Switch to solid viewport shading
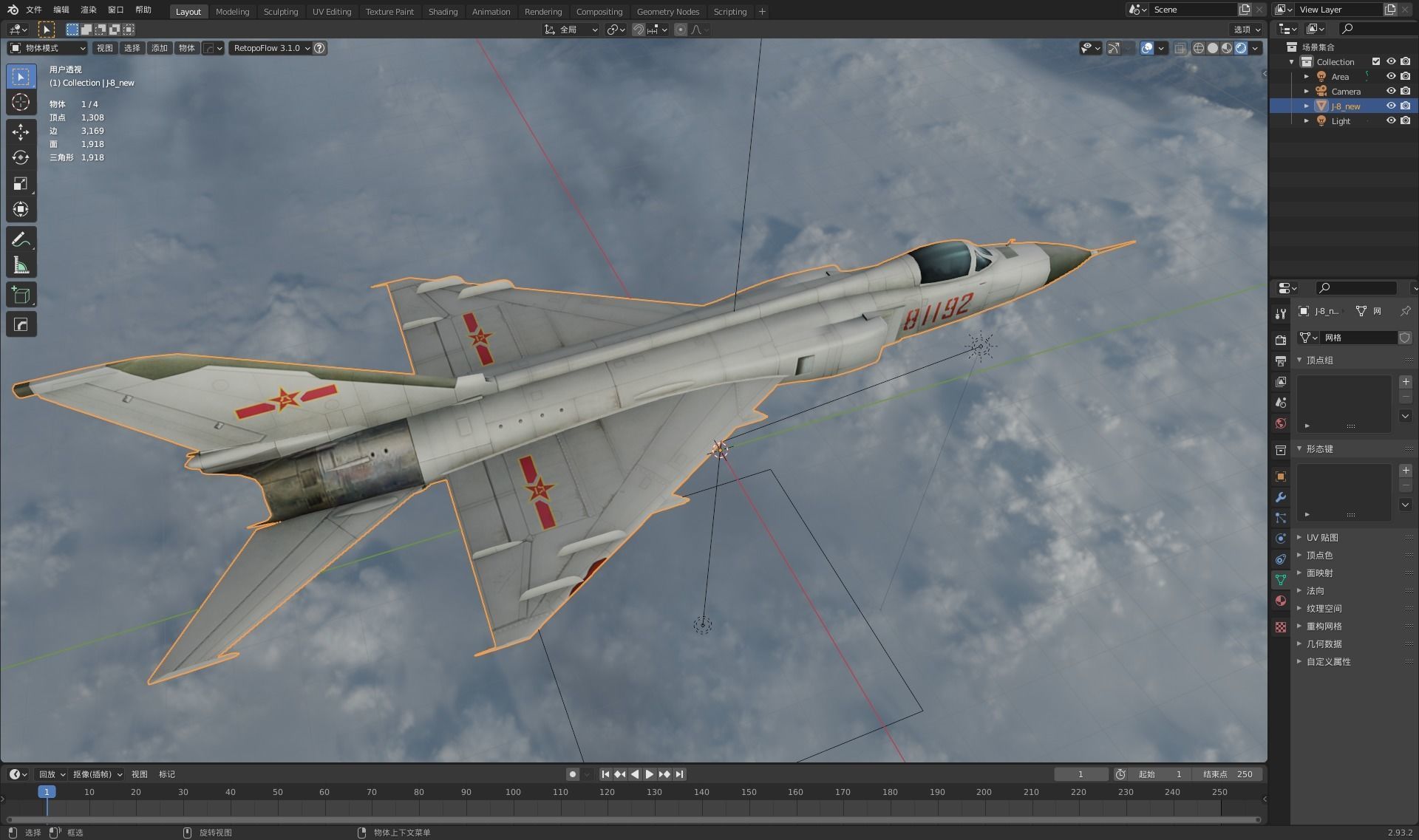 pyautogui.click(x=1213, y=48)
